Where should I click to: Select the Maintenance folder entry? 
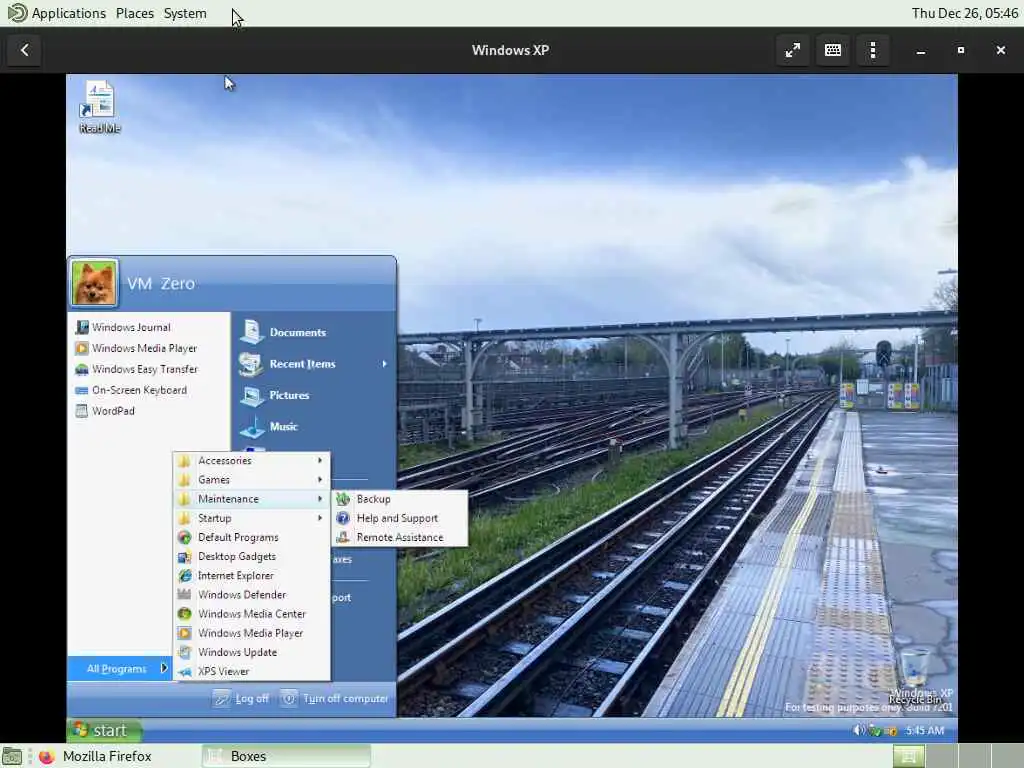pyautogui.click(x=251, y=499)
